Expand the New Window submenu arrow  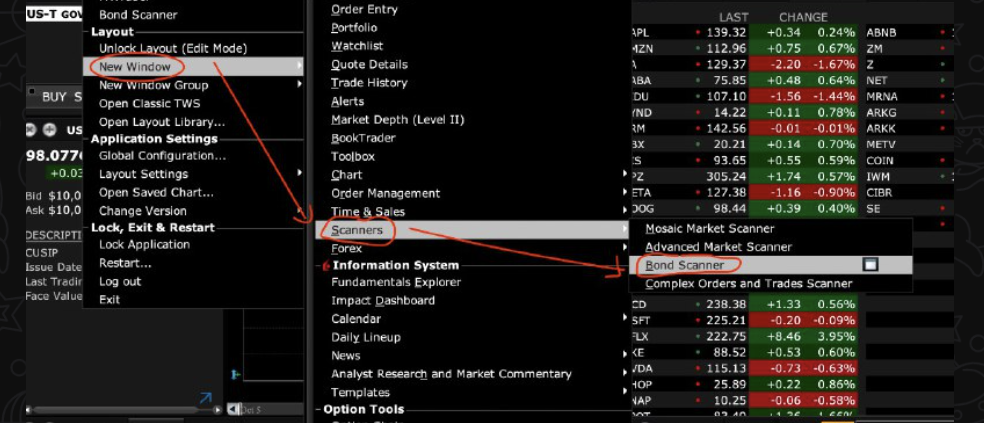click(300, 67)
